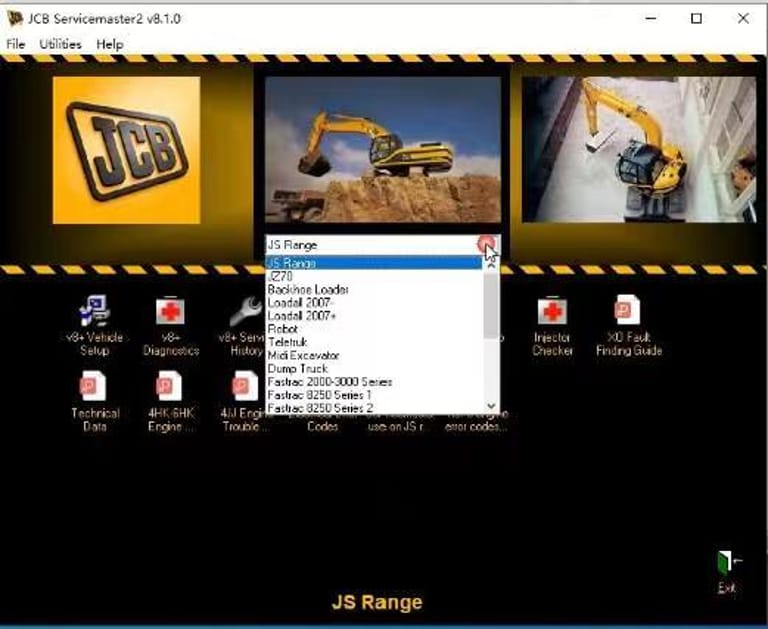Click the JCB logo image
The height and width of the screenshot is (629, 768).
(x=126, y=150)
